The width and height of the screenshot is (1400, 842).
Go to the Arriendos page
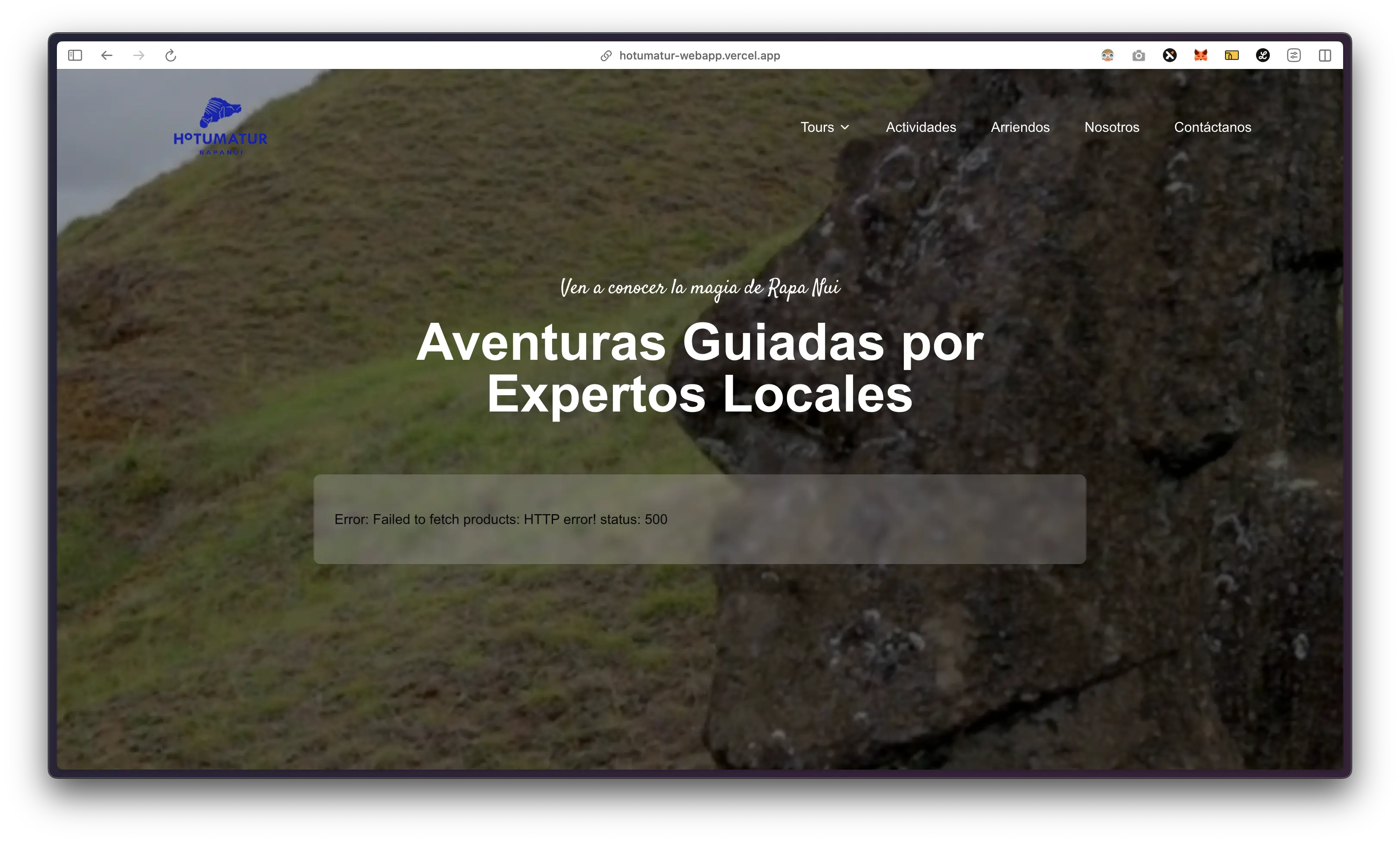tap(1020, 127)
